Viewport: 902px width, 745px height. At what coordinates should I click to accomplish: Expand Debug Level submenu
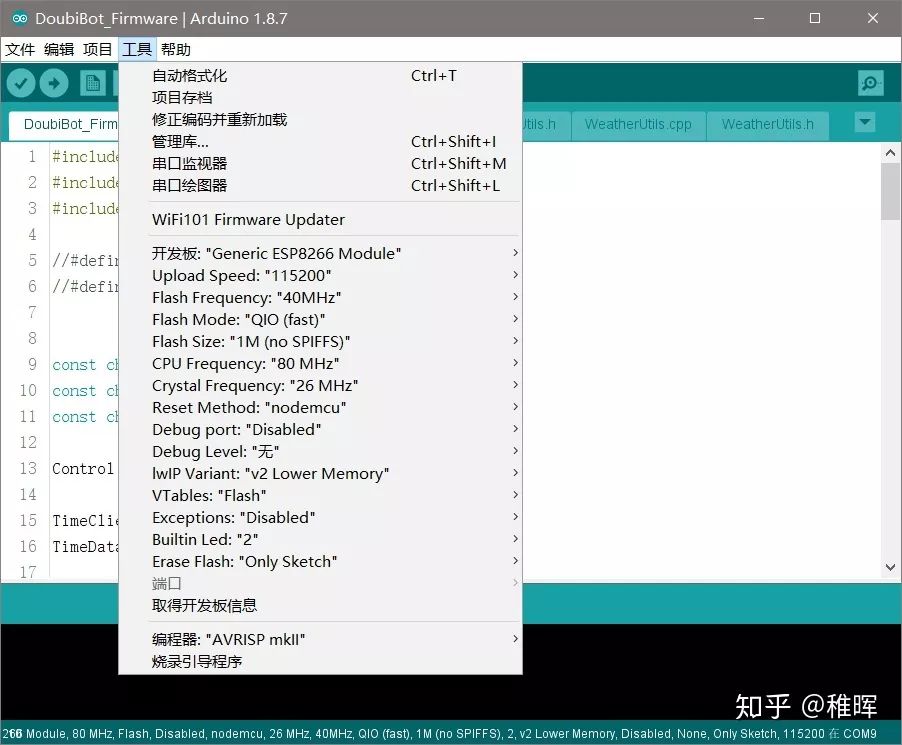[x=320, y=452]
